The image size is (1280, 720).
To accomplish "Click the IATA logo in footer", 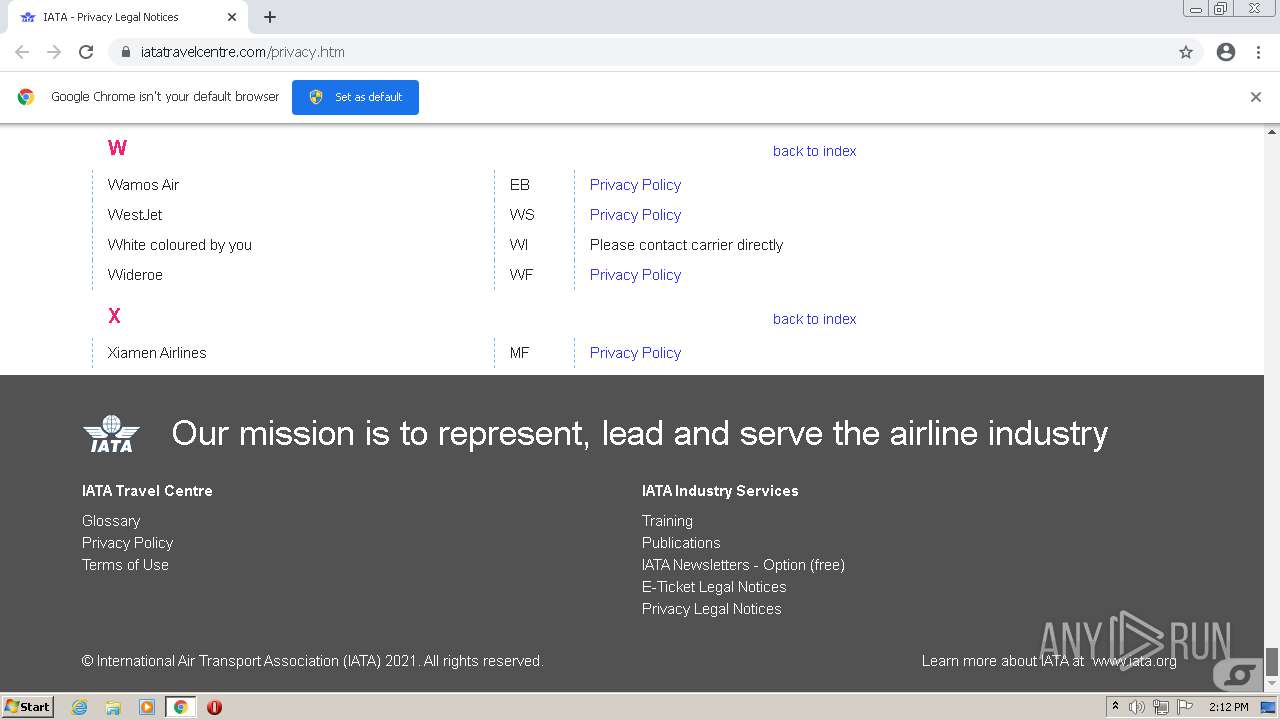I will tap(111, 434).
